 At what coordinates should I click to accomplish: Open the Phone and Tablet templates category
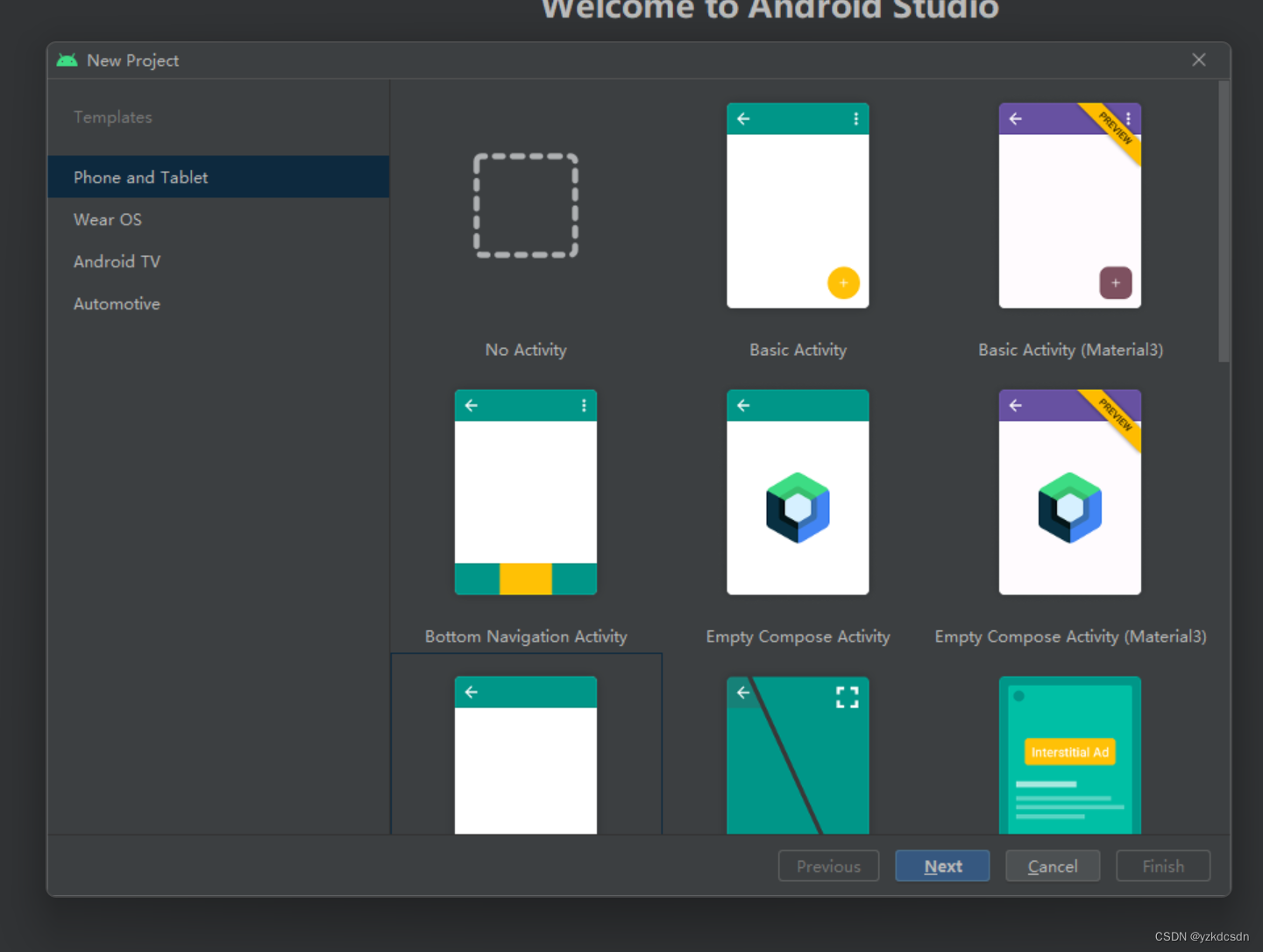[x=218, y=177]
